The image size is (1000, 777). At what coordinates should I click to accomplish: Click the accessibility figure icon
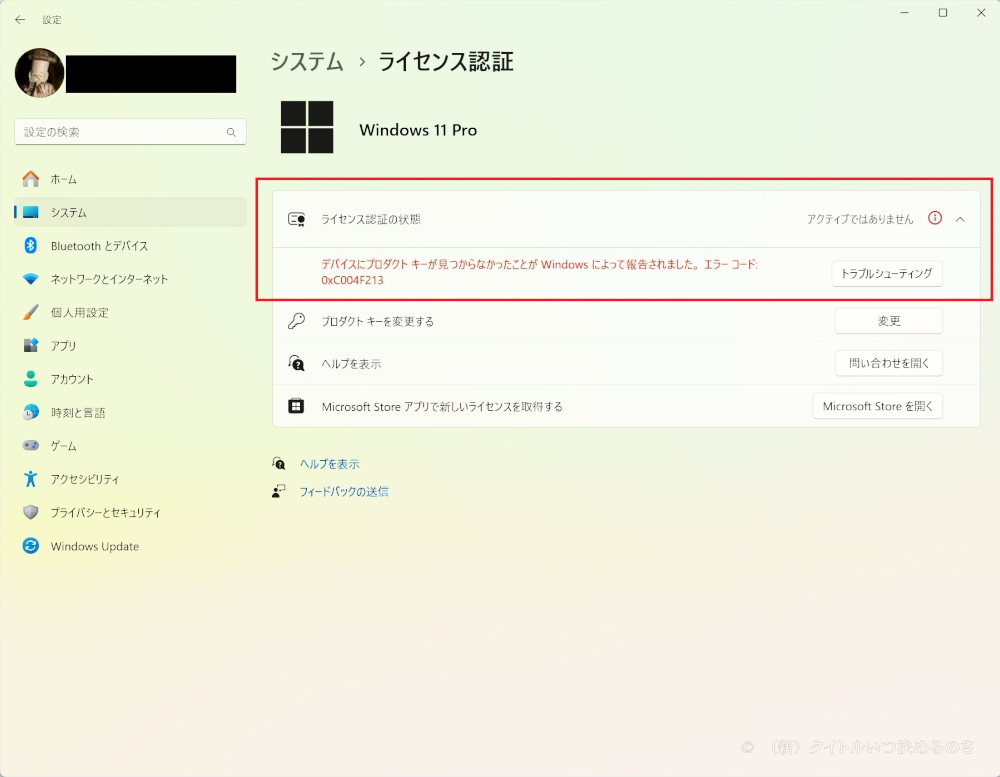coord(31,479)
